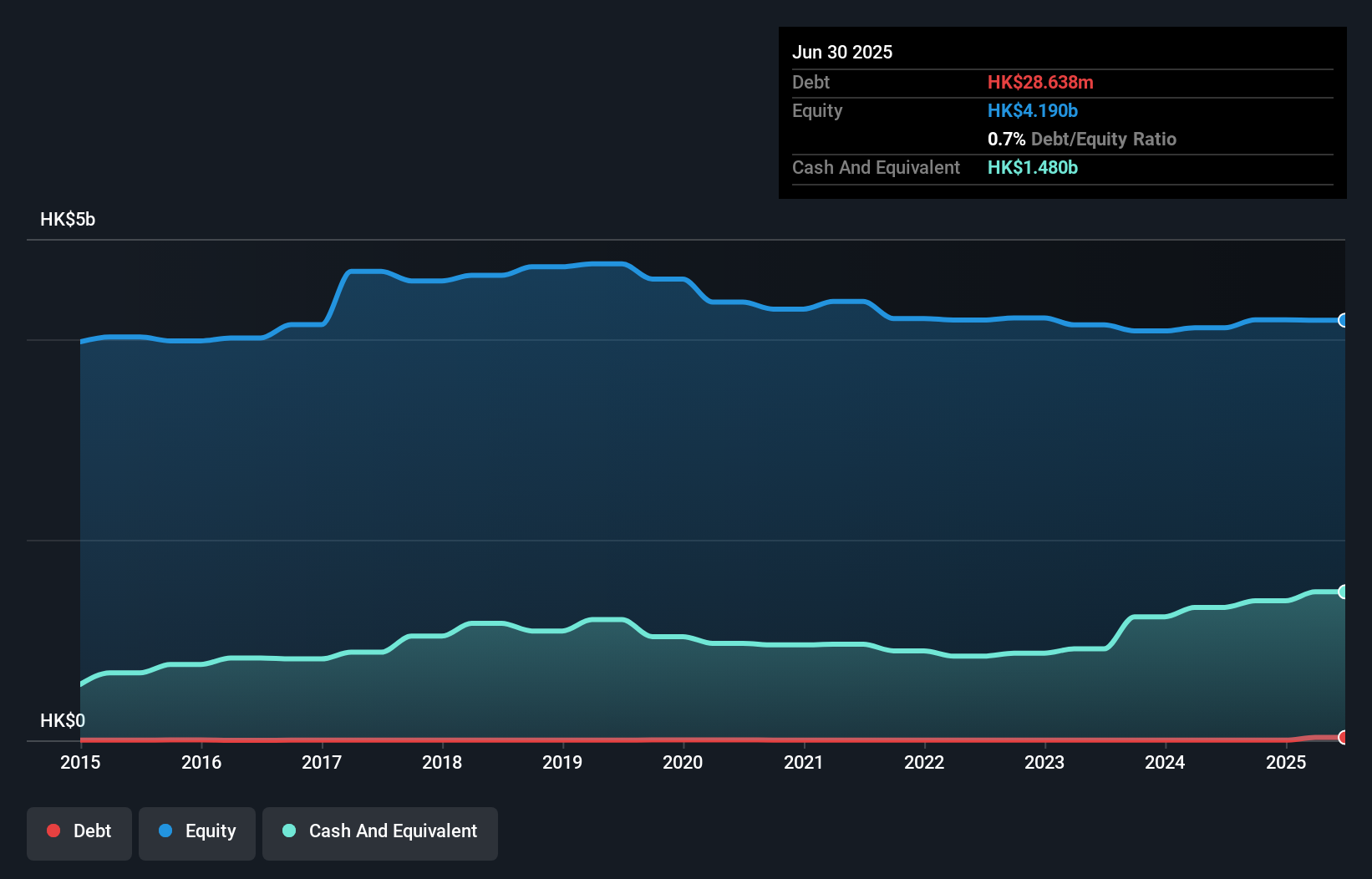The image size is (1372, 879).
Task: Click the 2019 year on the timeline
Action: [562, 762]
